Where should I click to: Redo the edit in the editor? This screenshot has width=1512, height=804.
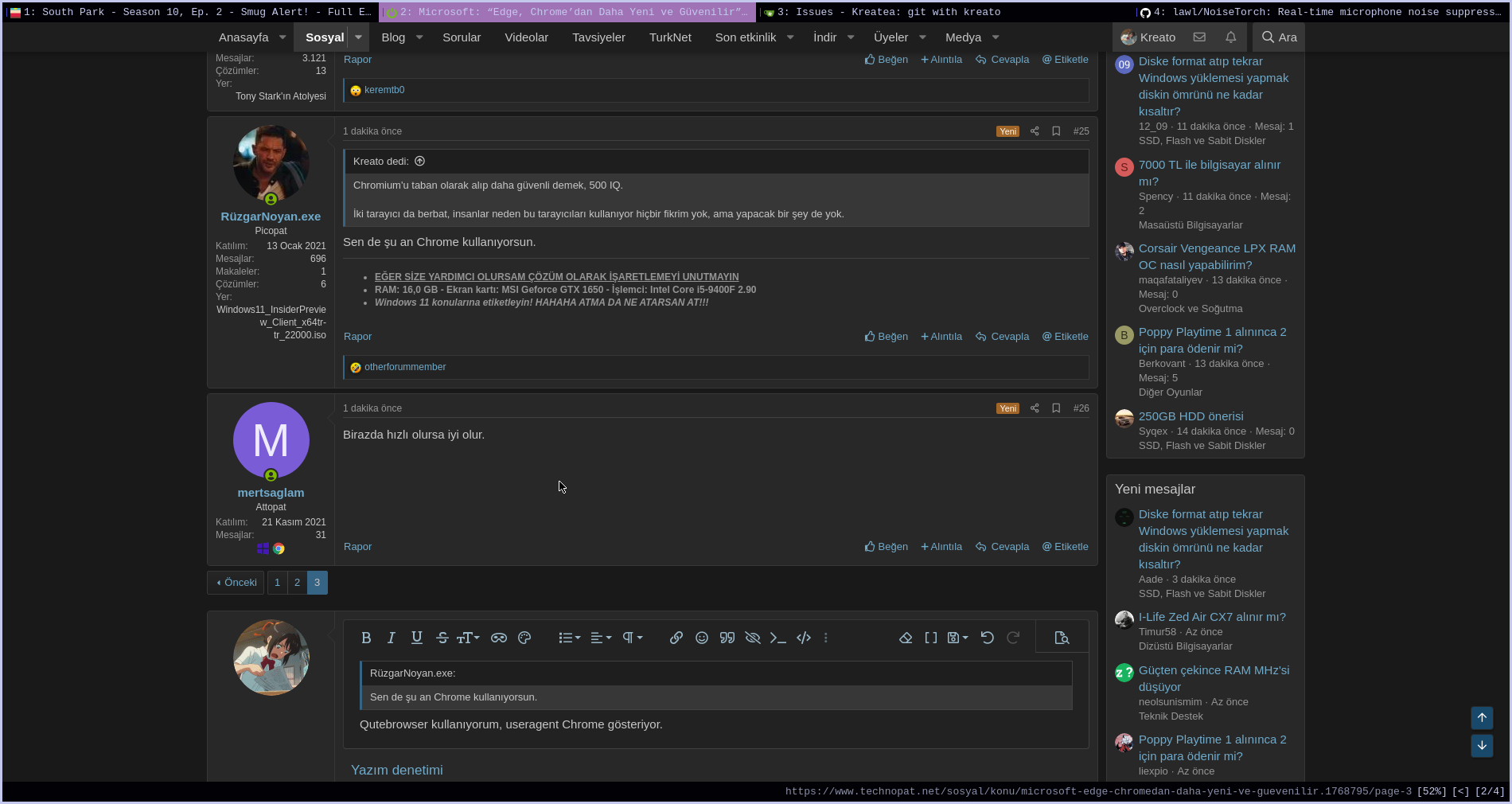coord(1013,638)
